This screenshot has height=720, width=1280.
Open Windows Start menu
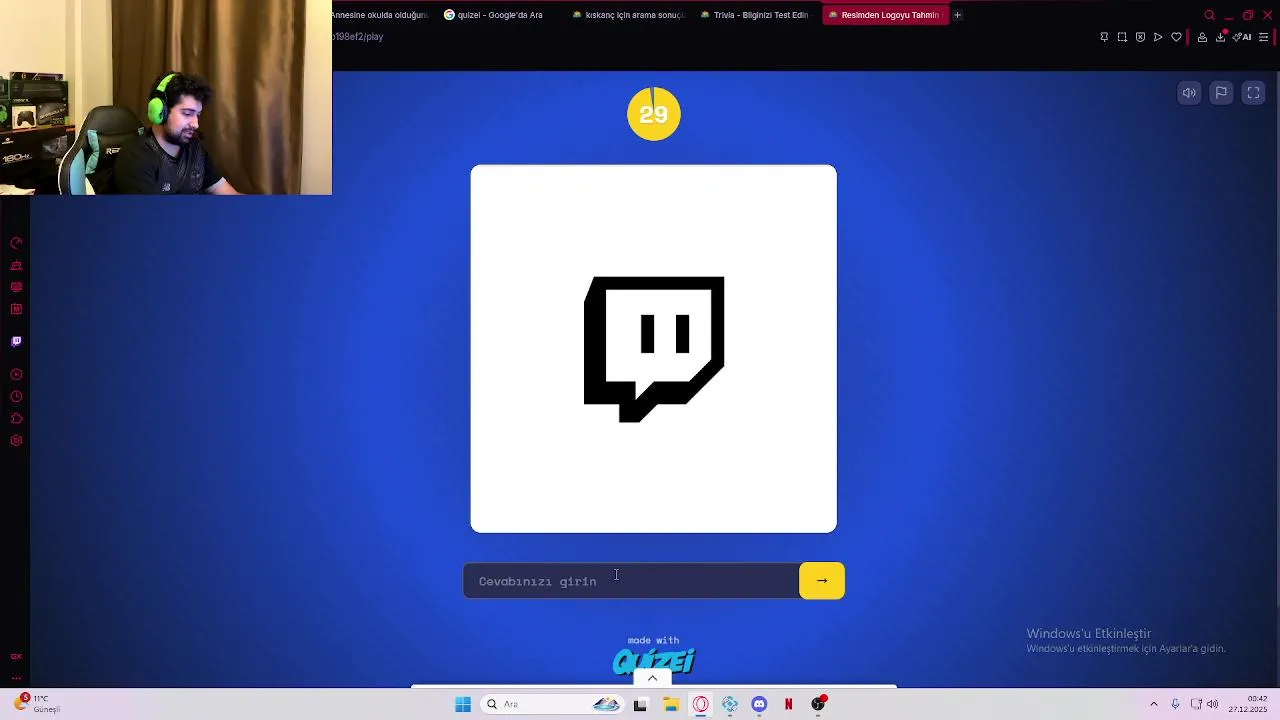point(463,704)
